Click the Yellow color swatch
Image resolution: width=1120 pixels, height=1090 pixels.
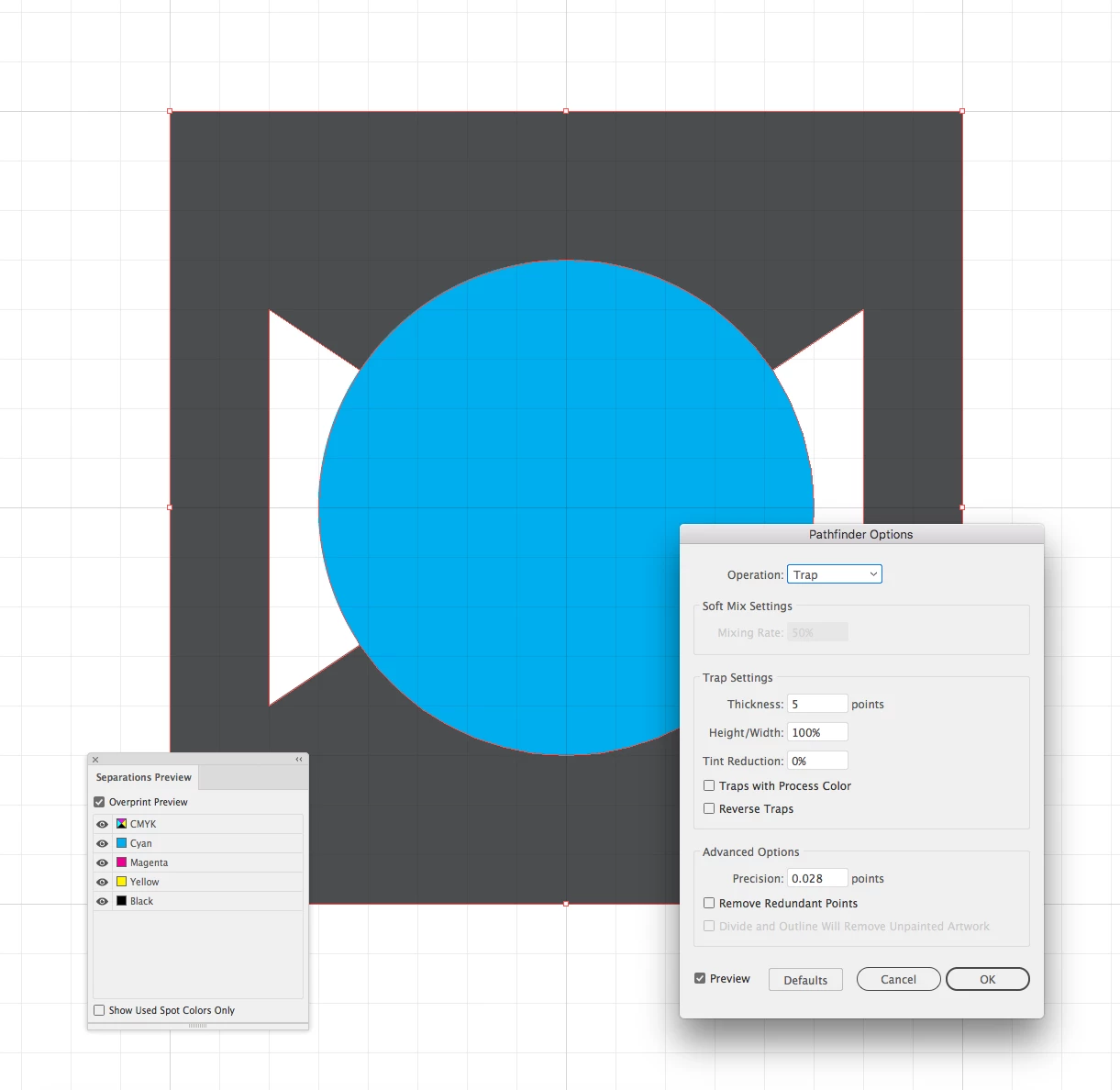pos(121,882)
